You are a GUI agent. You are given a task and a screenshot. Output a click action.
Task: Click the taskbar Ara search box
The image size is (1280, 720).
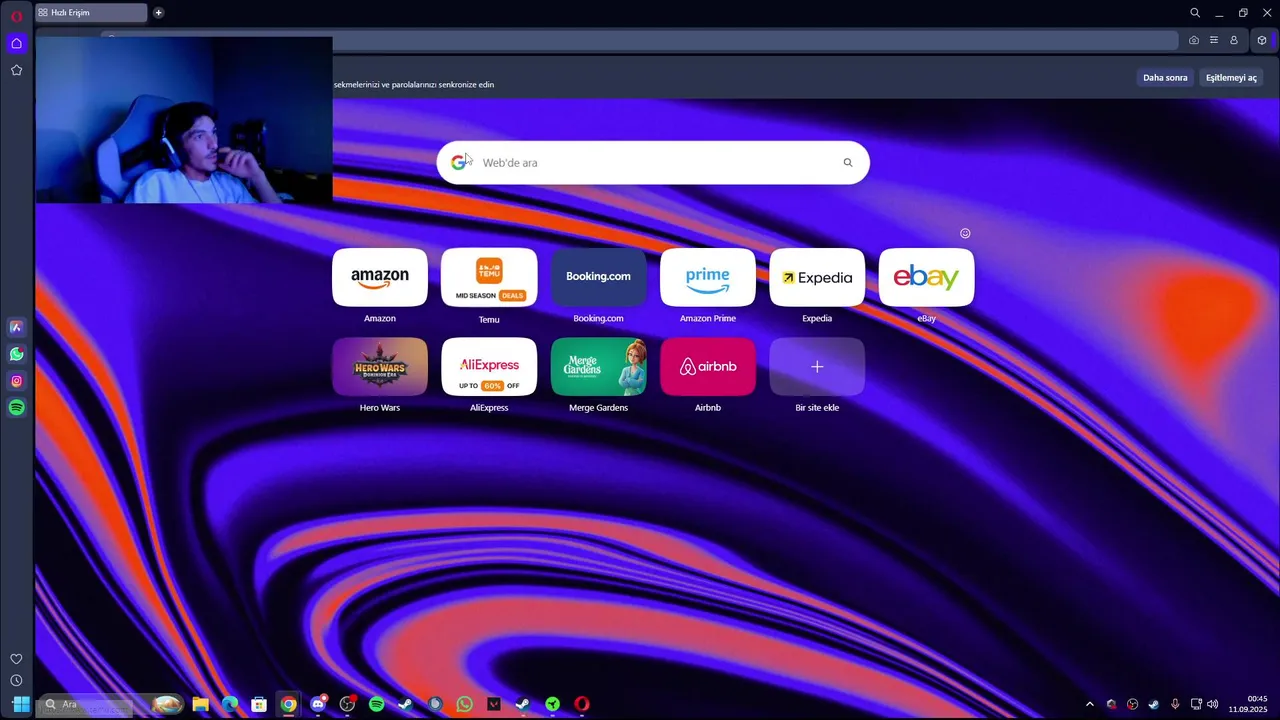pos(112,704)
